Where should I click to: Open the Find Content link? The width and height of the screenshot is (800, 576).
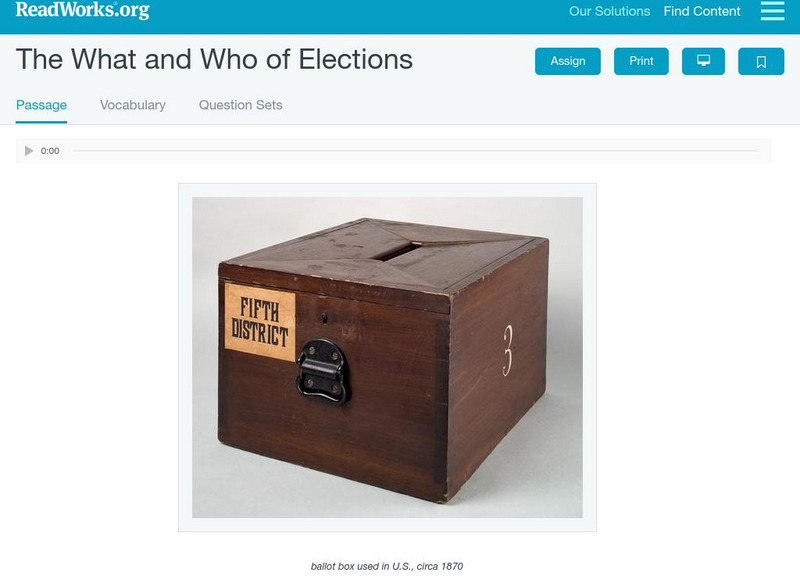pos(702,12)
